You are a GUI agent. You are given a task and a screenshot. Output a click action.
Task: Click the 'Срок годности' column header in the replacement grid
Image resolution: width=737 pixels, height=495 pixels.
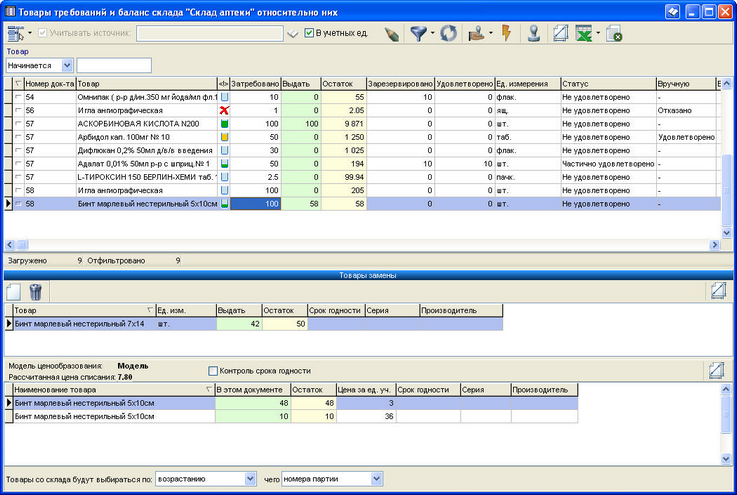(336, 310)
